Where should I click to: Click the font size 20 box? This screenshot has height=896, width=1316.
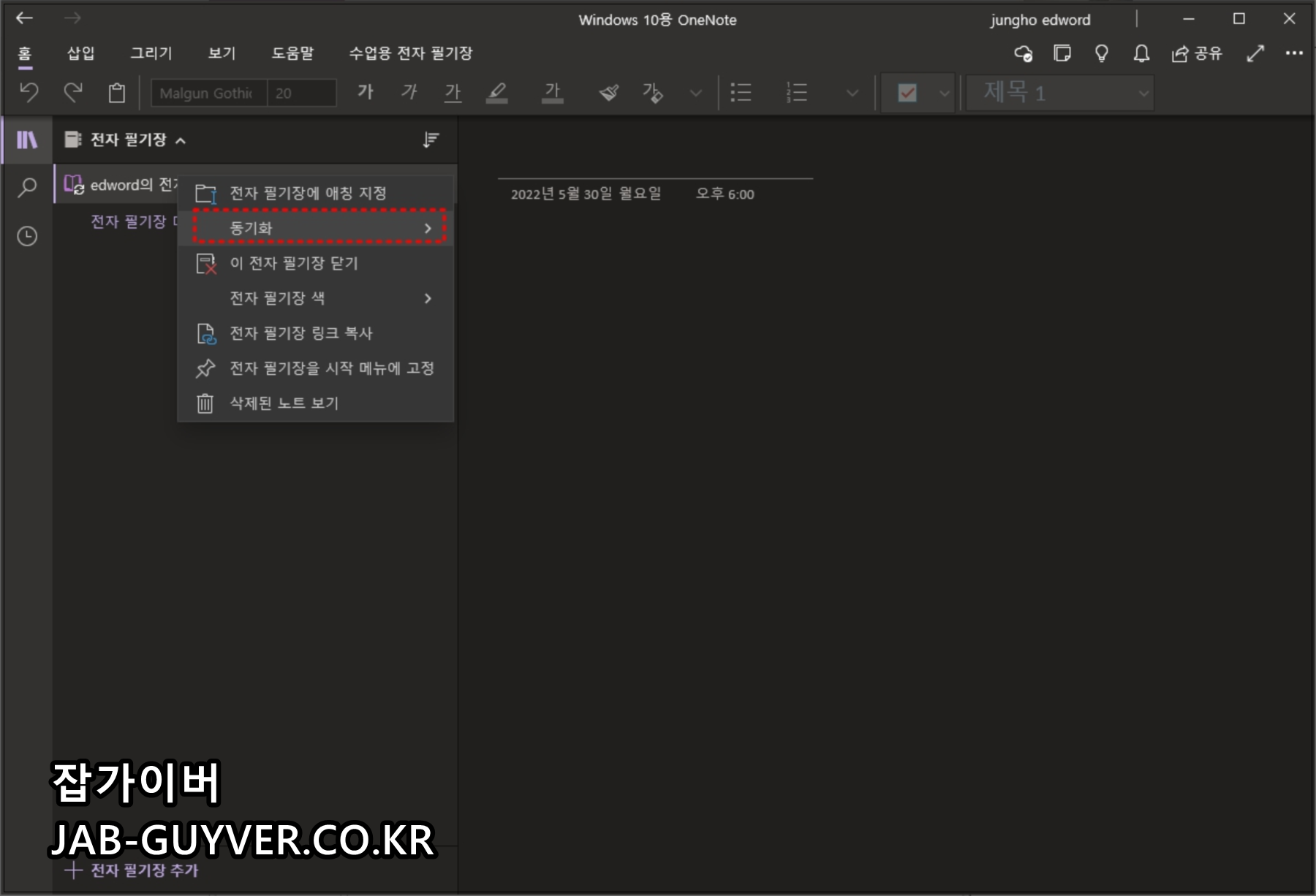pos(301,93)
